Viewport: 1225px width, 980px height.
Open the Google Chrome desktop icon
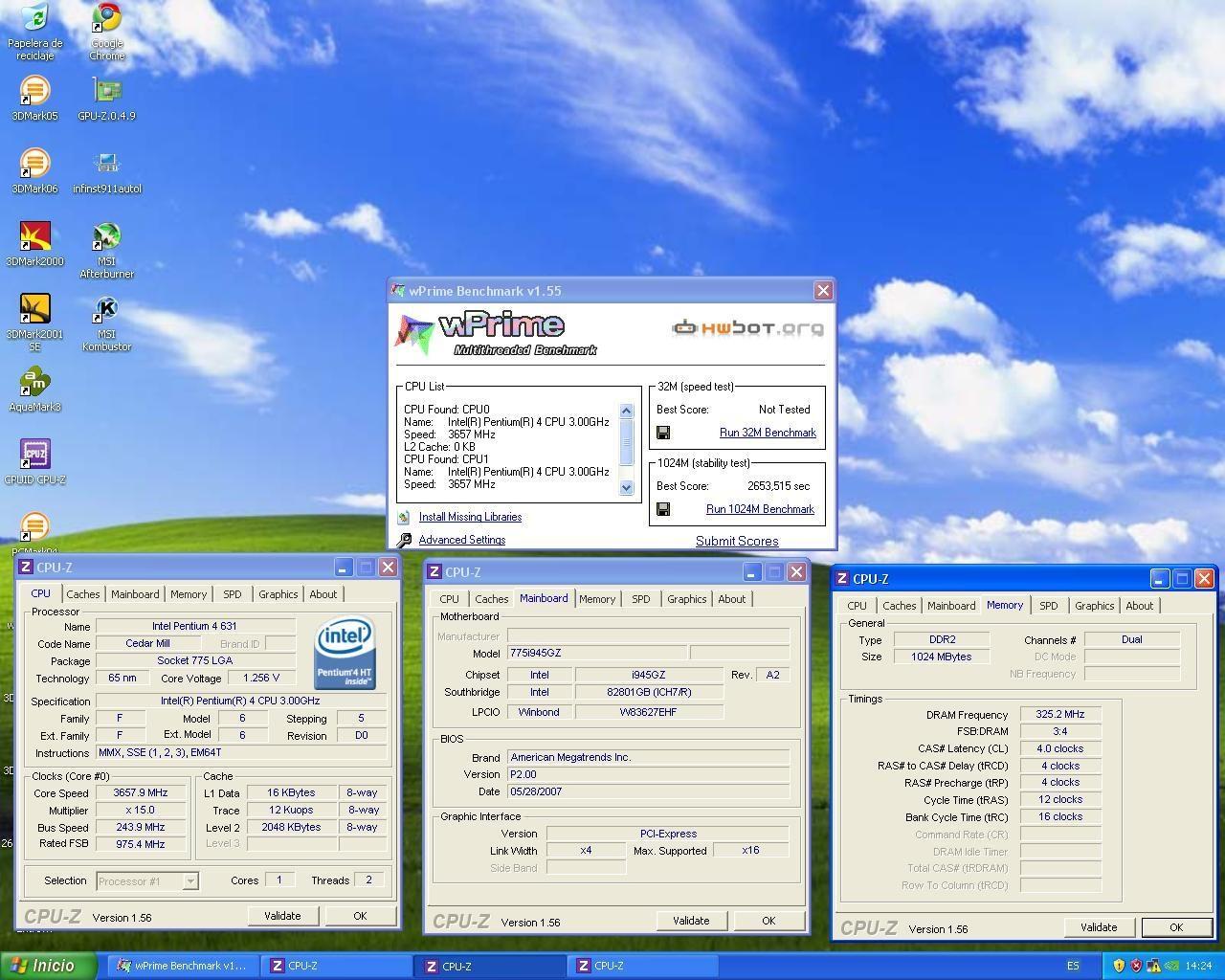coord(106,31)
